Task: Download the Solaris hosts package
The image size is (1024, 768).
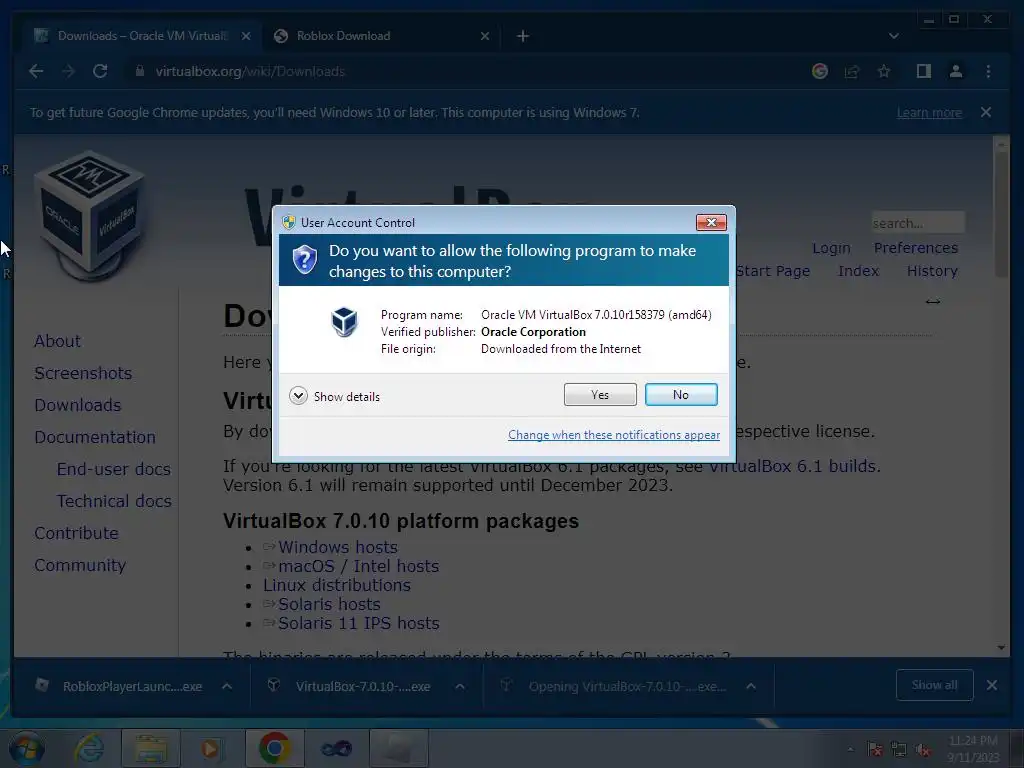Action: pyautogui.click(x=329, y=604)
